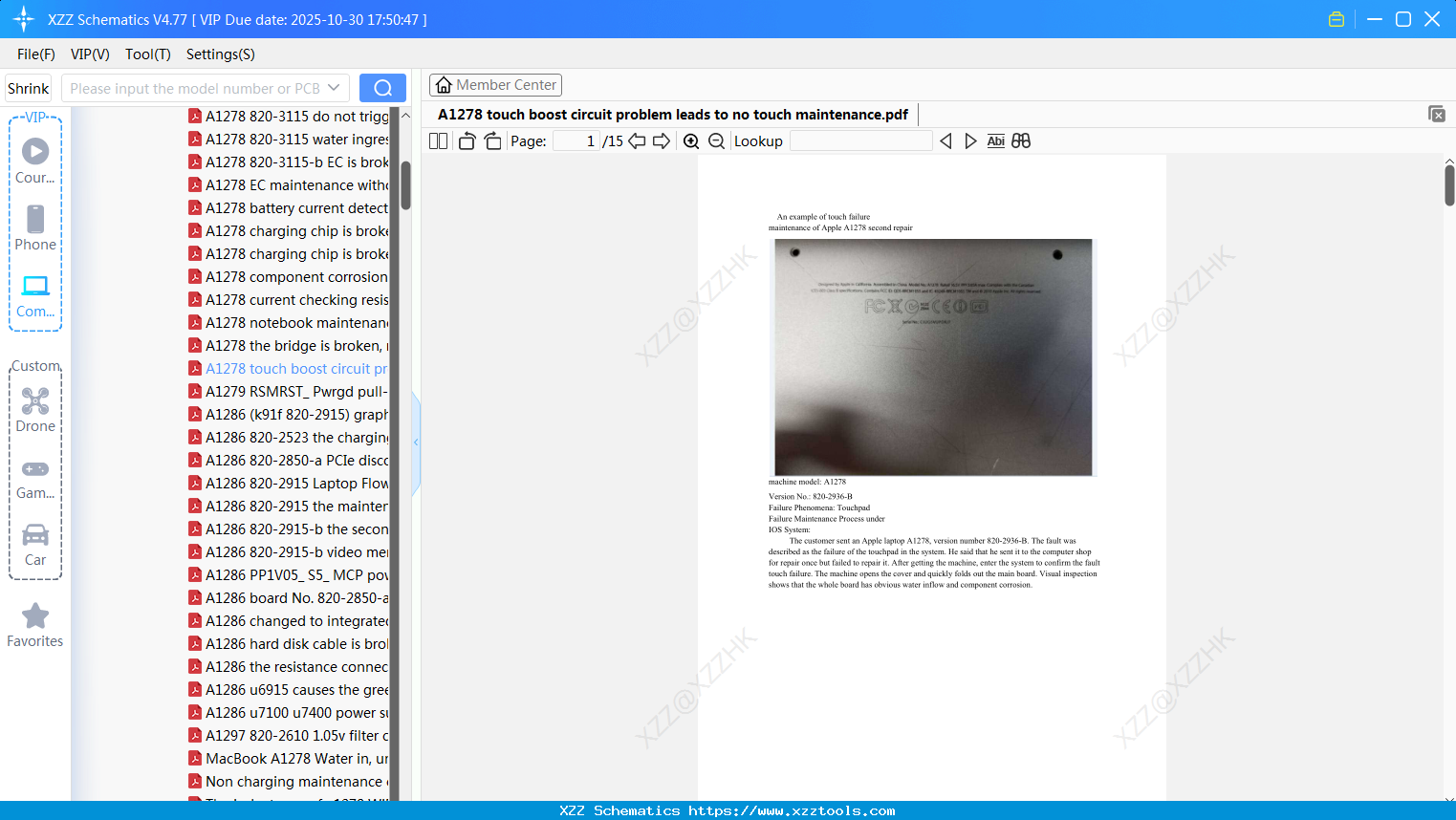The height and width of the screenshot is (820, 1456).
Task: Close the open PDF tab panel
Action: (x=1437, y=114)
